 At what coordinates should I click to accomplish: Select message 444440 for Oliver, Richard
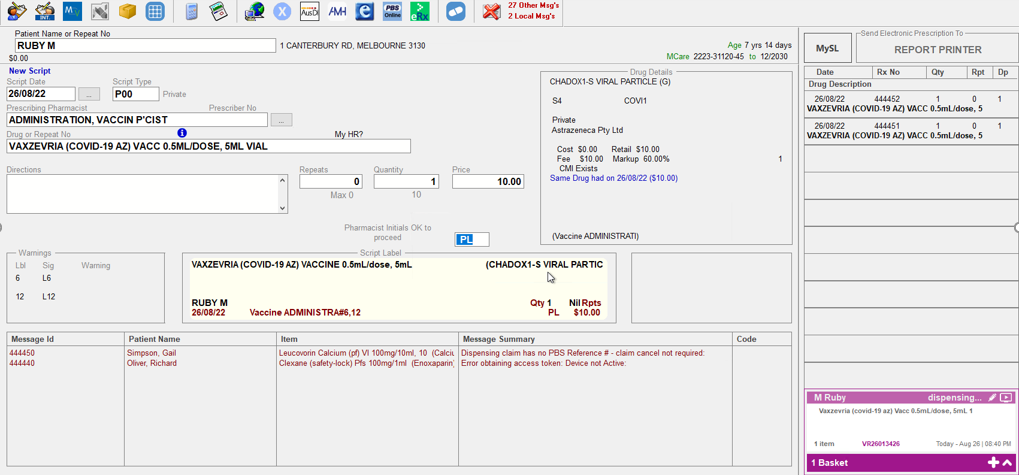point(398,363)
